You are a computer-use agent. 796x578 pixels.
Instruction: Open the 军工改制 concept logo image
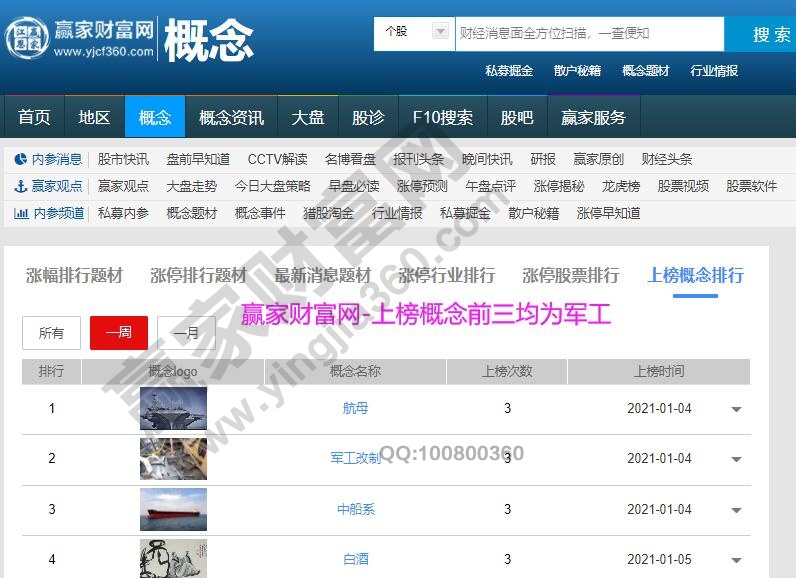coord(173,459)
